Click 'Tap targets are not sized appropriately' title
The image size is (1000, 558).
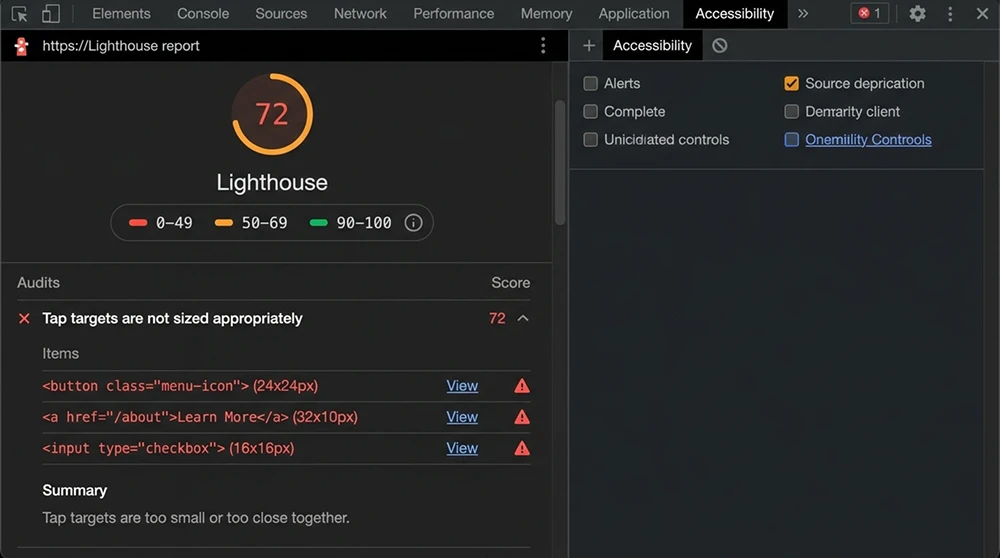[172, 318]
